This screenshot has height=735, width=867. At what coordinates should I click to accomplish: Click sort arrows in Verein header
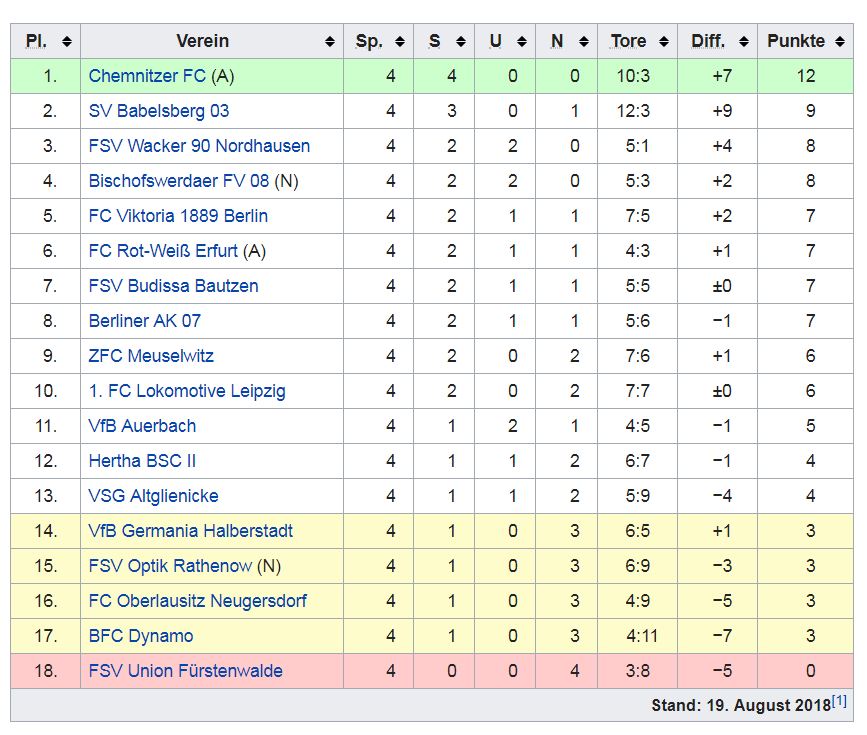coord(330,42)
